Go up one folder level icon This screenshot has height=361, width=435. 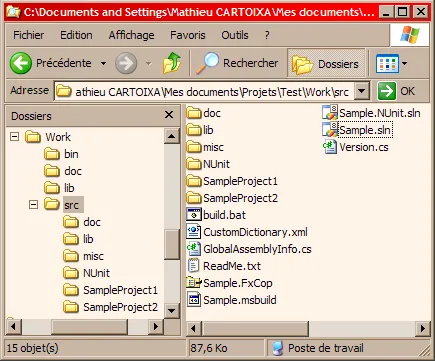pos(172,63)
